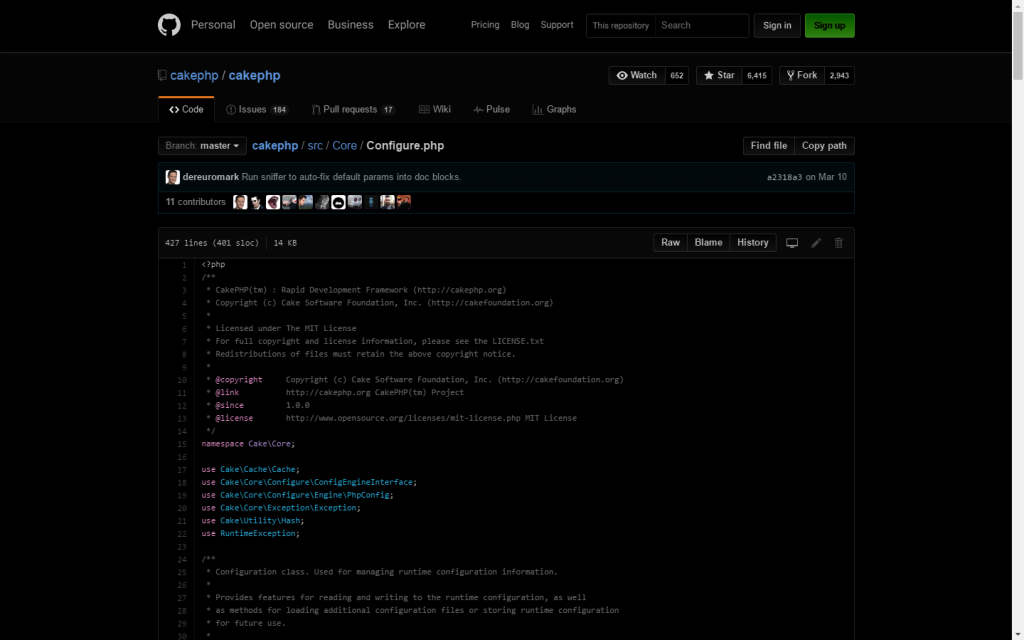The width and height of the screenshot is (1024, 640).
Task: Click the repository book icon beside cakephp / cakephp
Action: click(162, 76)
